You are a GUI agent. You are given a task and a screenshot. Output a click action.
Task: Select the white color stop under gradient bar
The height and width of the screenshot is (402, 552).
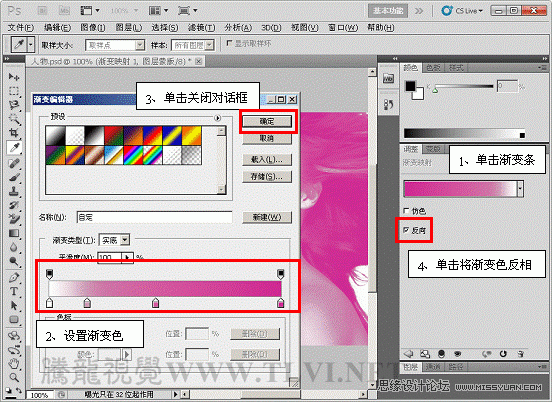[50, 303]
